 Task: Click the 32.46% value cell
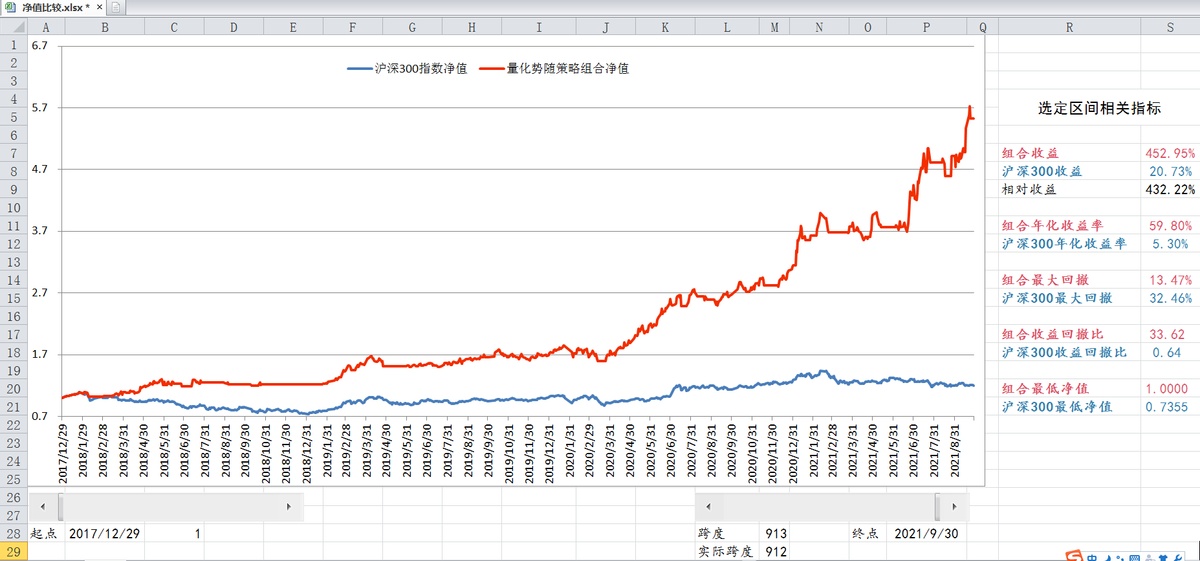[1170, 298]
